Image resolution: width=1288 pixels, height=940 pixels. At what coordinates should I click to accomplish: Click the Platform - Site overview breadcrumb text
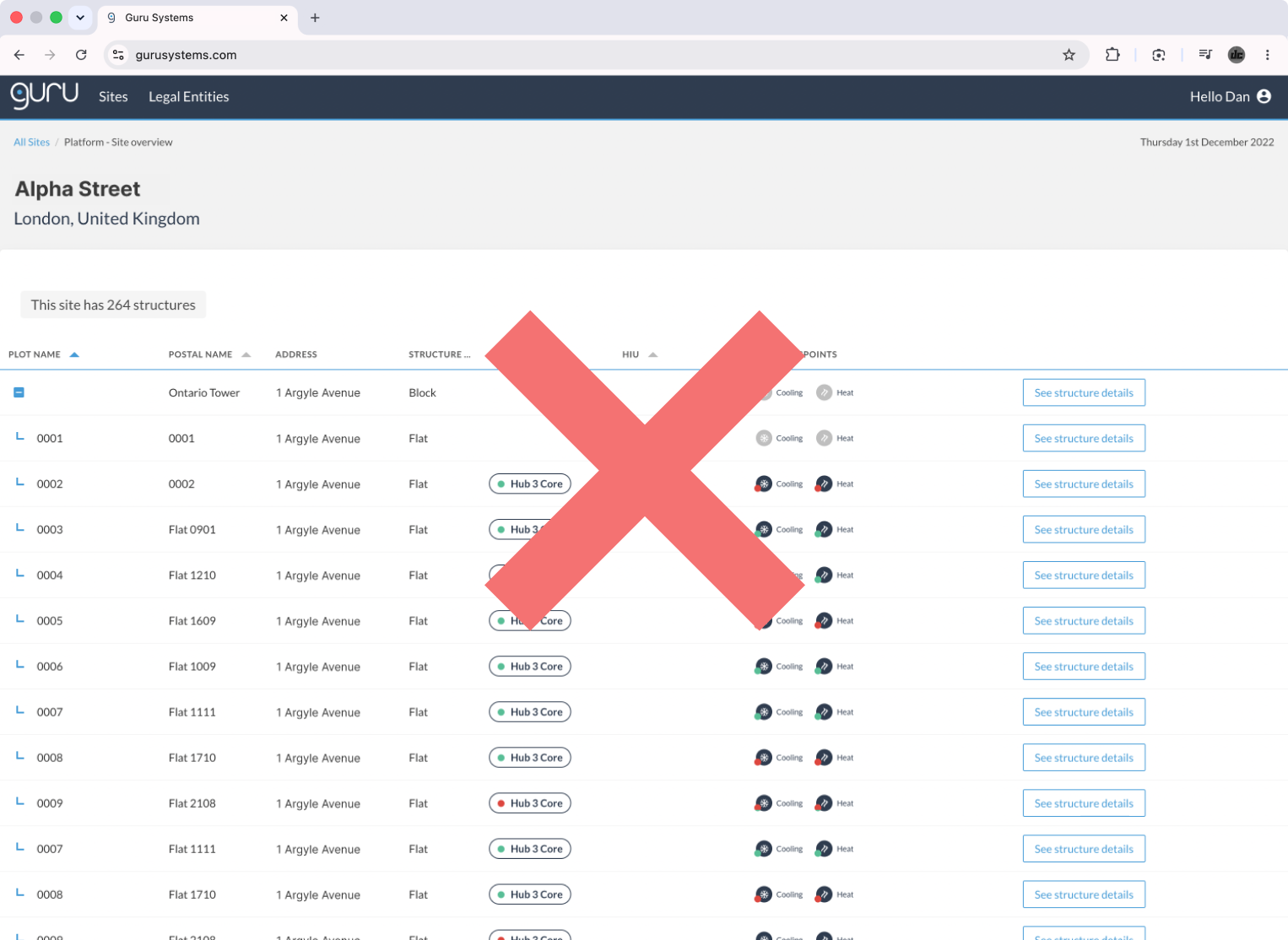[118, 142]
